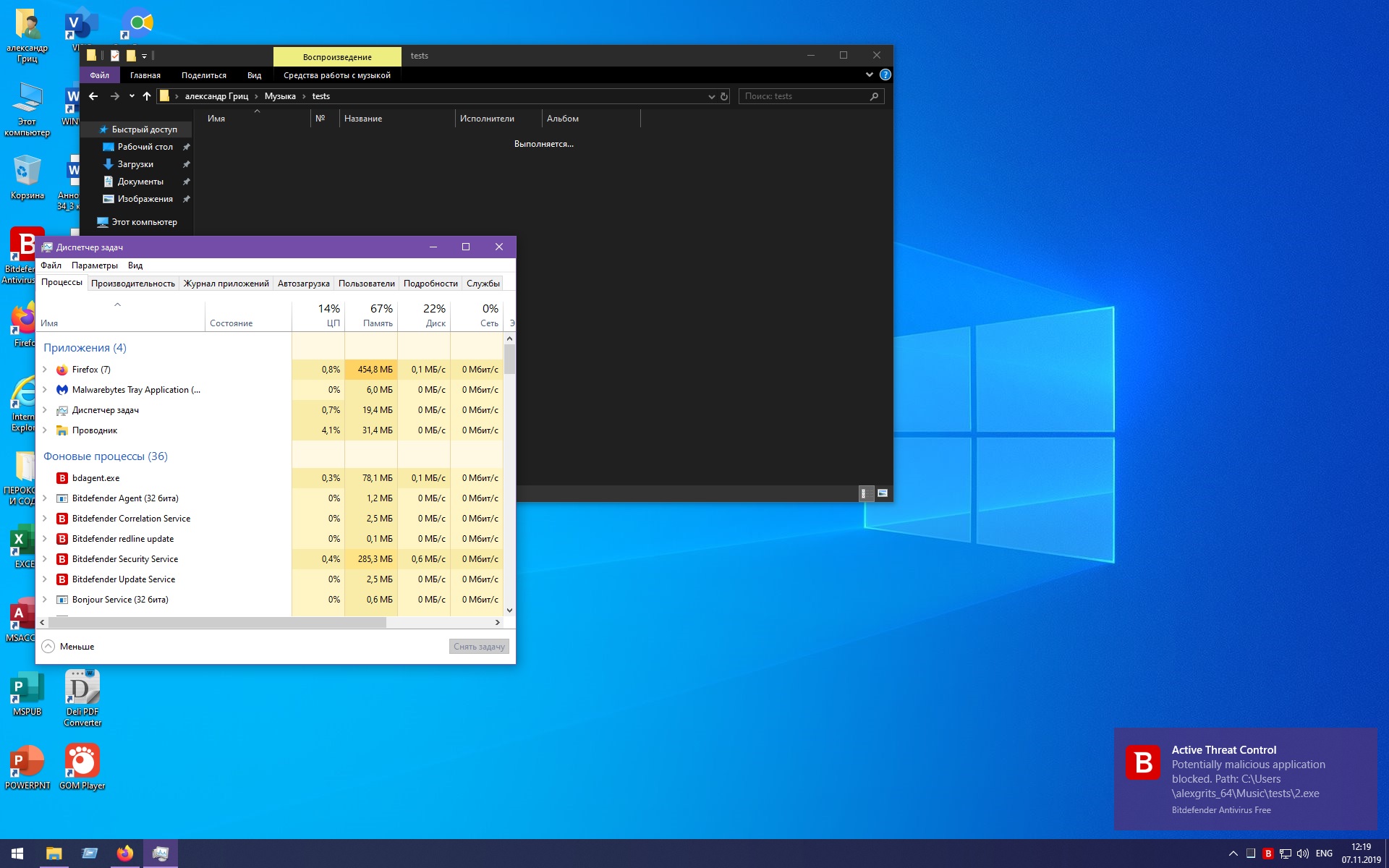Click the Bitdefender tray icon
Image resolution: width=1389 pixels, height=868 pixels.
coord(1267,854)
